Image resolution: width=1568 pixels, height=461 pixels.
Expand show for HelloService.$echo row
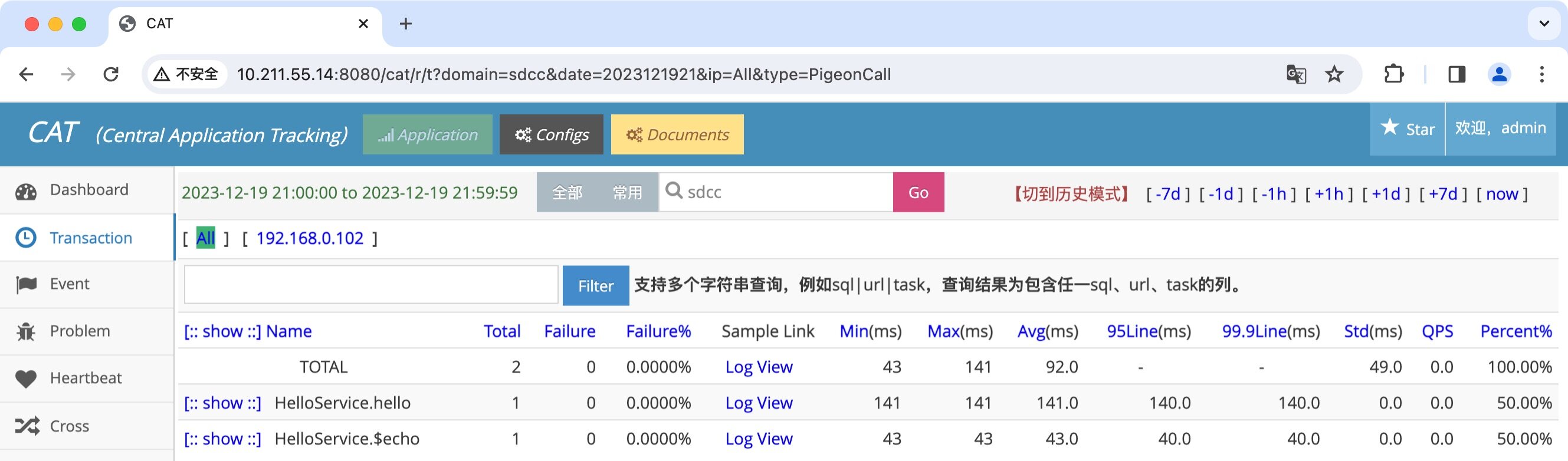[222, 439]
